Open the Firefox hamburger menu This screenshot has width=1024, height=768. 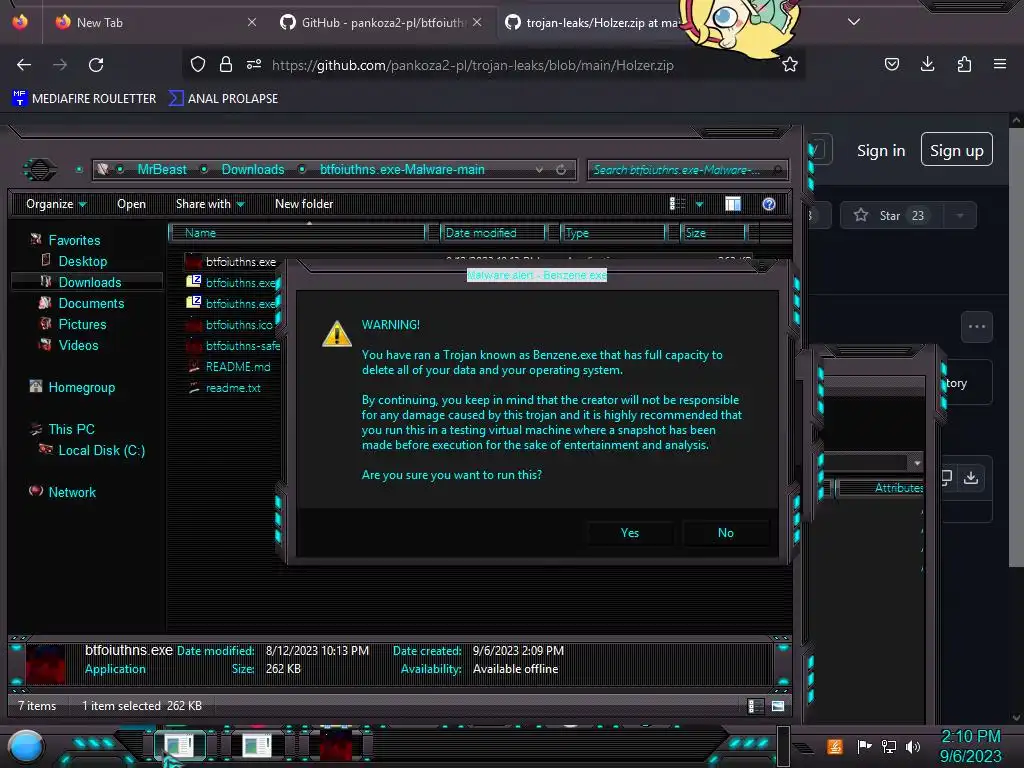coord(1000,64)
